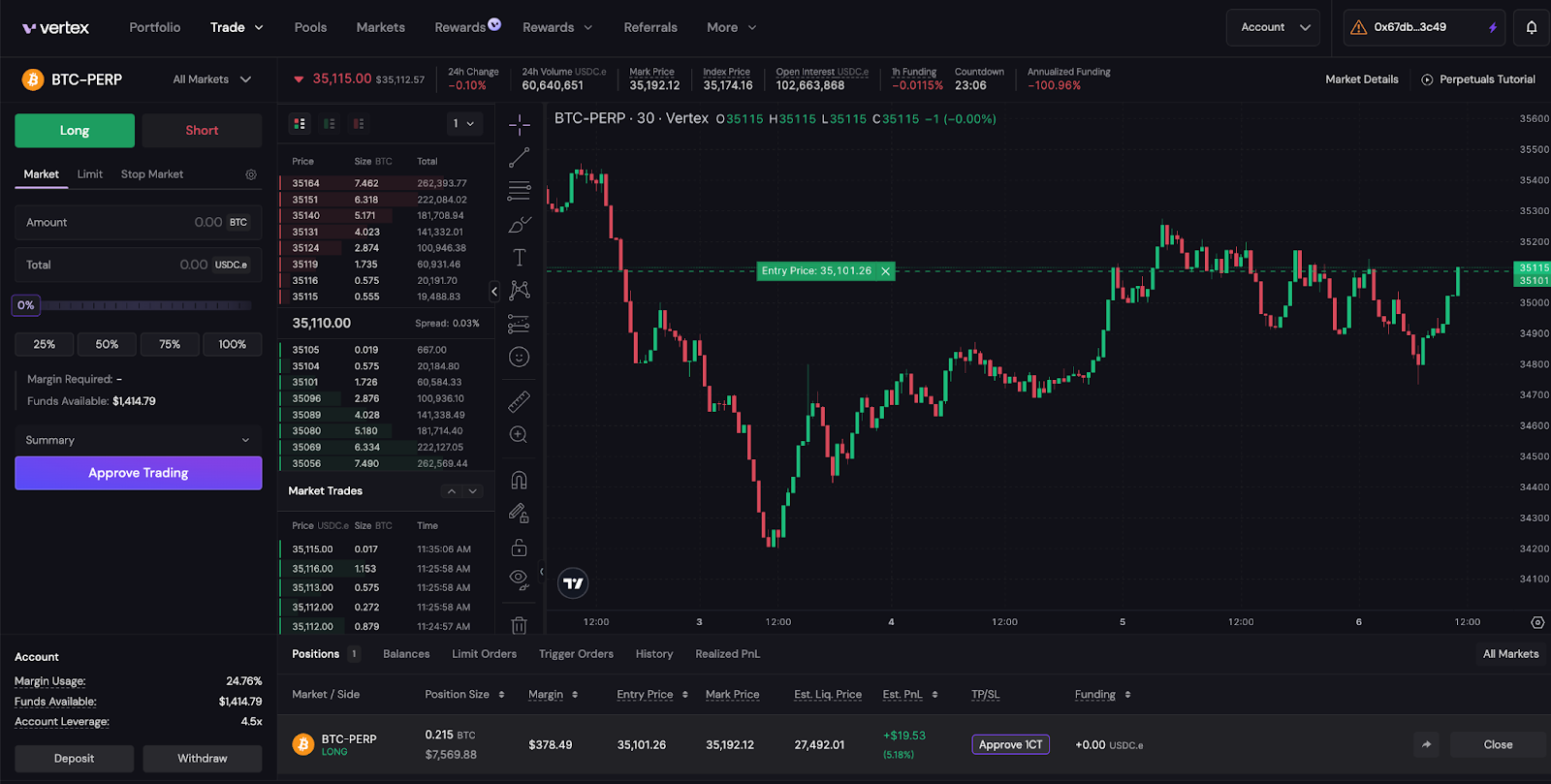1551x784 pixels.
Task: Select the text annotation tool
Action: point(520,257)
